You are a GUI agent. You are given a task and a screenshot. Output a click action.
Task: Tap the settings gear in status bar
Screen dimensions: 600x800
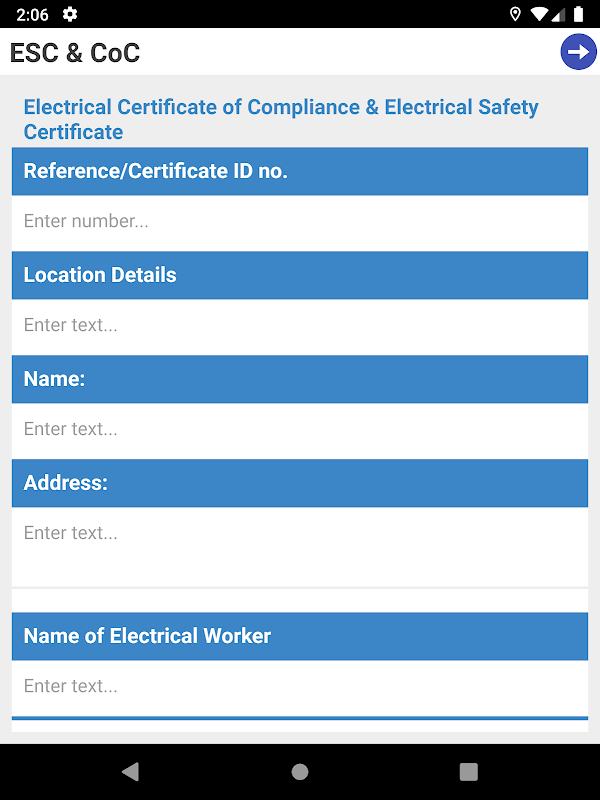69,14
